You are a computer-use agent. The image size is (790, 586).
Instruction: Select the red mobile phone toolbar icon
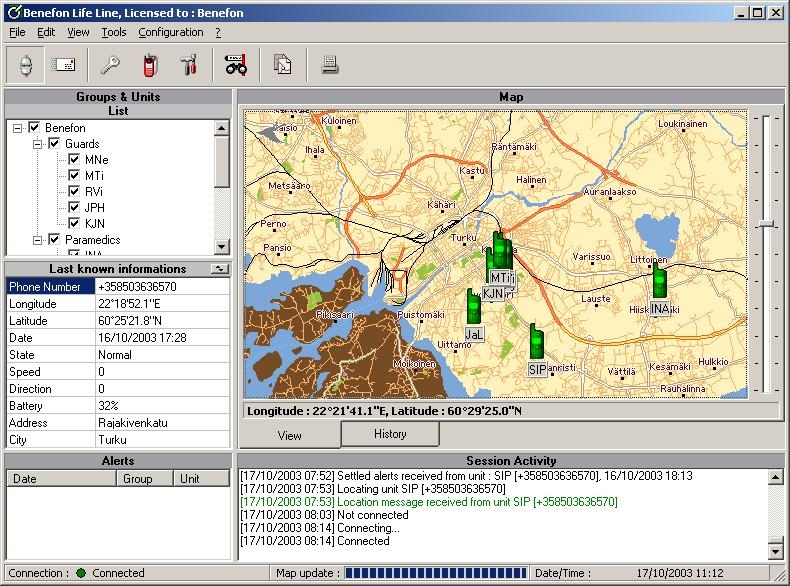point(150,65)
